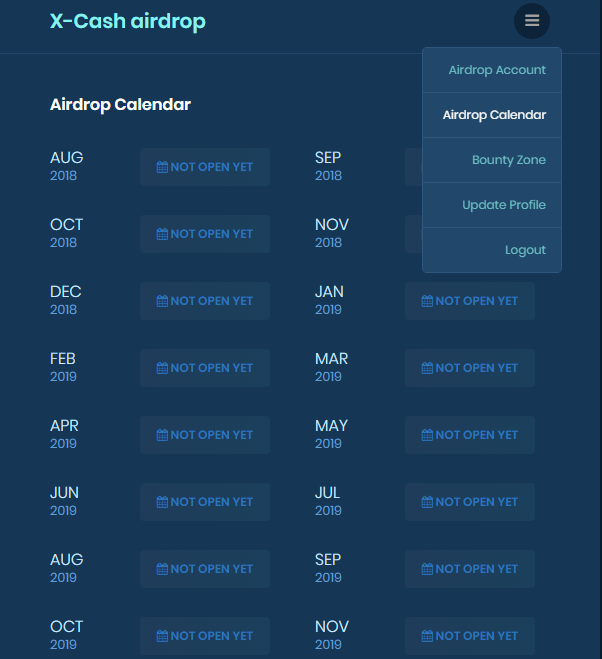Screen dimensions: 602x659
Task: Click NOT OPEN YET button for APR 2019
Action: [205, 435]
